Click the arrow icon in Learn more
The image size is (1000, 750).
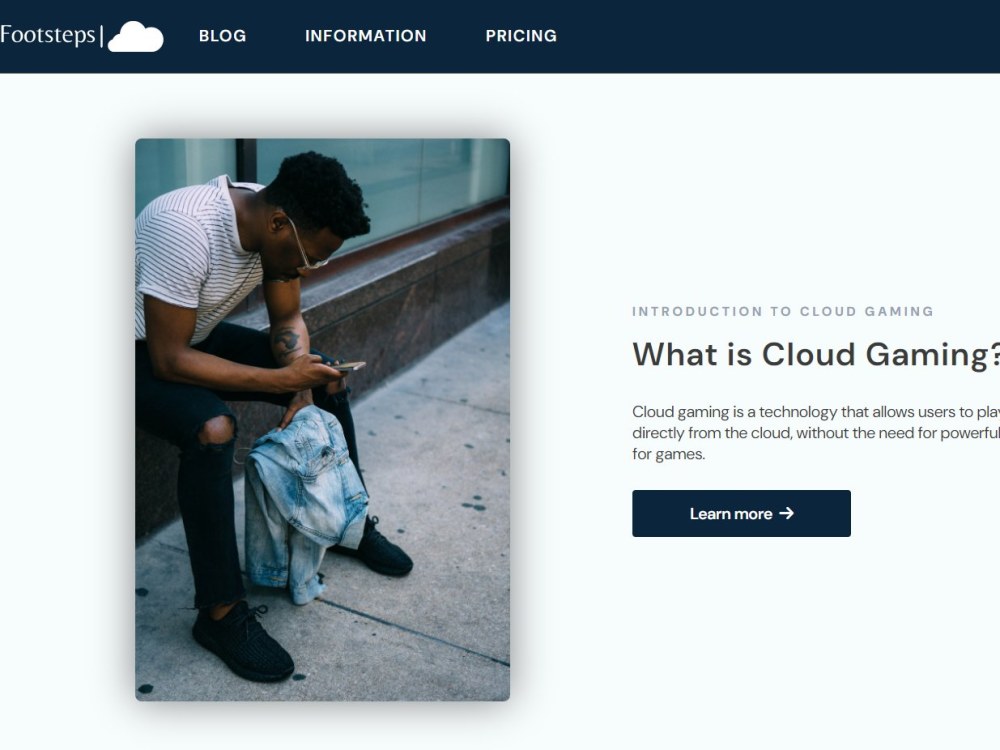[x=786, y=513]
